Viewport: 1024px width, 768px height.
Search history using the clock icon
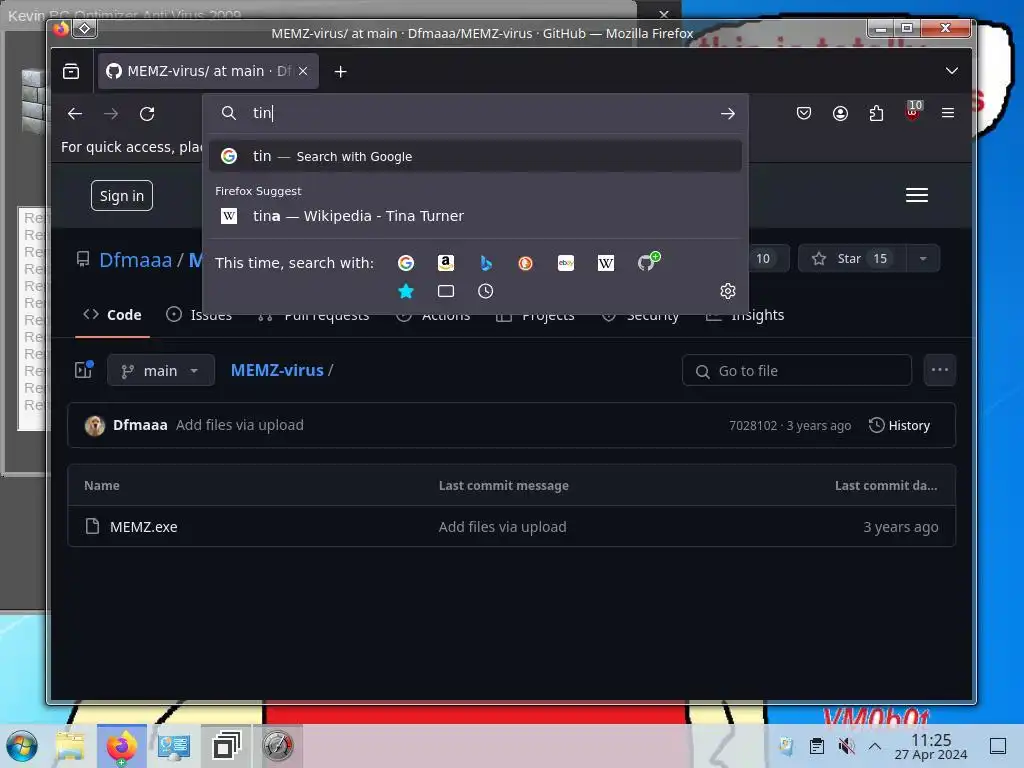point(485,291)
